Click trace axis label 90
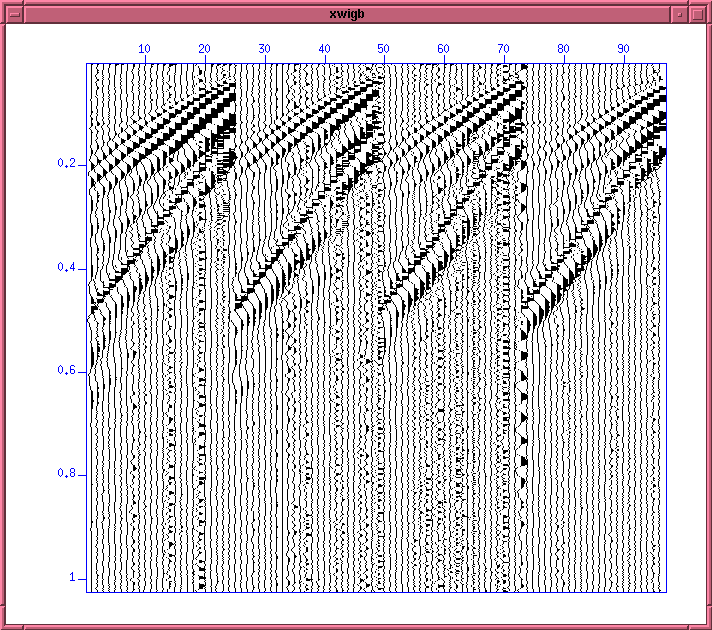The height and width of the screenshot is (630, 712). [x=624, y=48]
